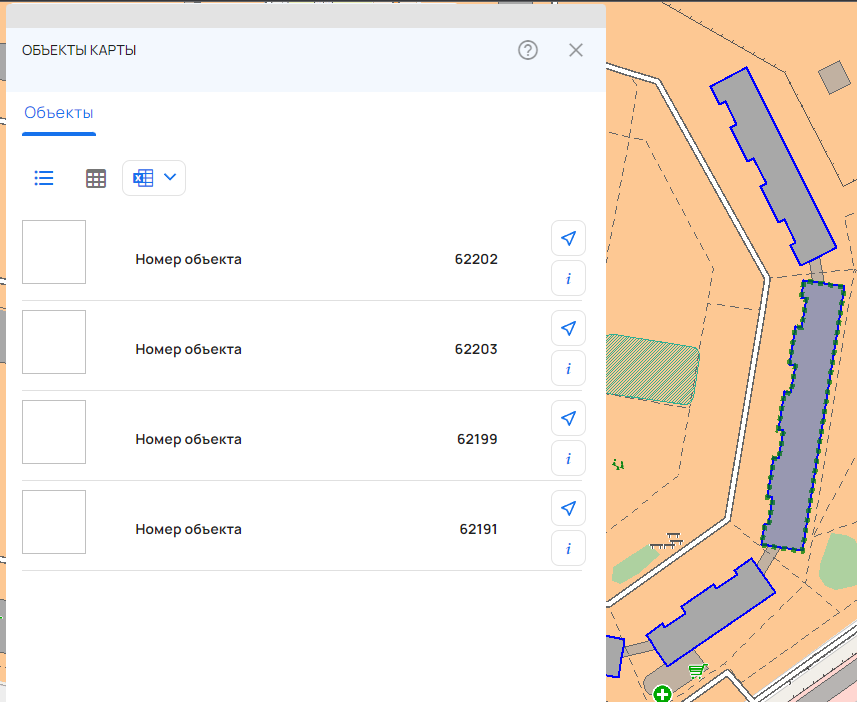The height and width of the screenshot is (702, 857).
Task: Switch to the Объекты tab
Action: coord(59,113)
